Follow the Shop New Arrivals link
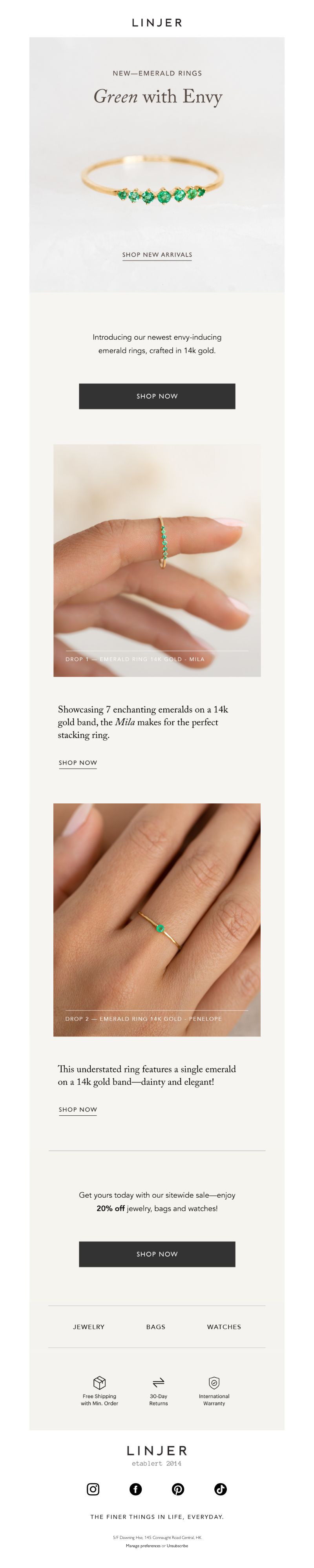The image size is (314, 1568). pos(157,255)
